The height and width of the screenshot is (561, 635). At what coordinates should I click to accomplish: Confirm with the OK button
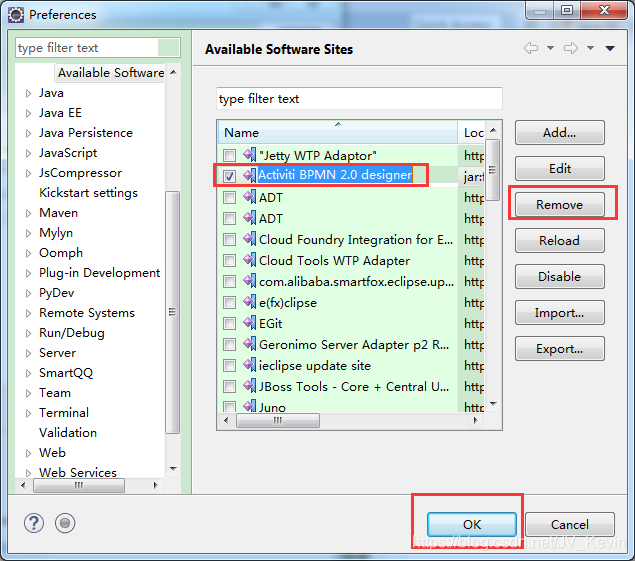tap(472, 525)
